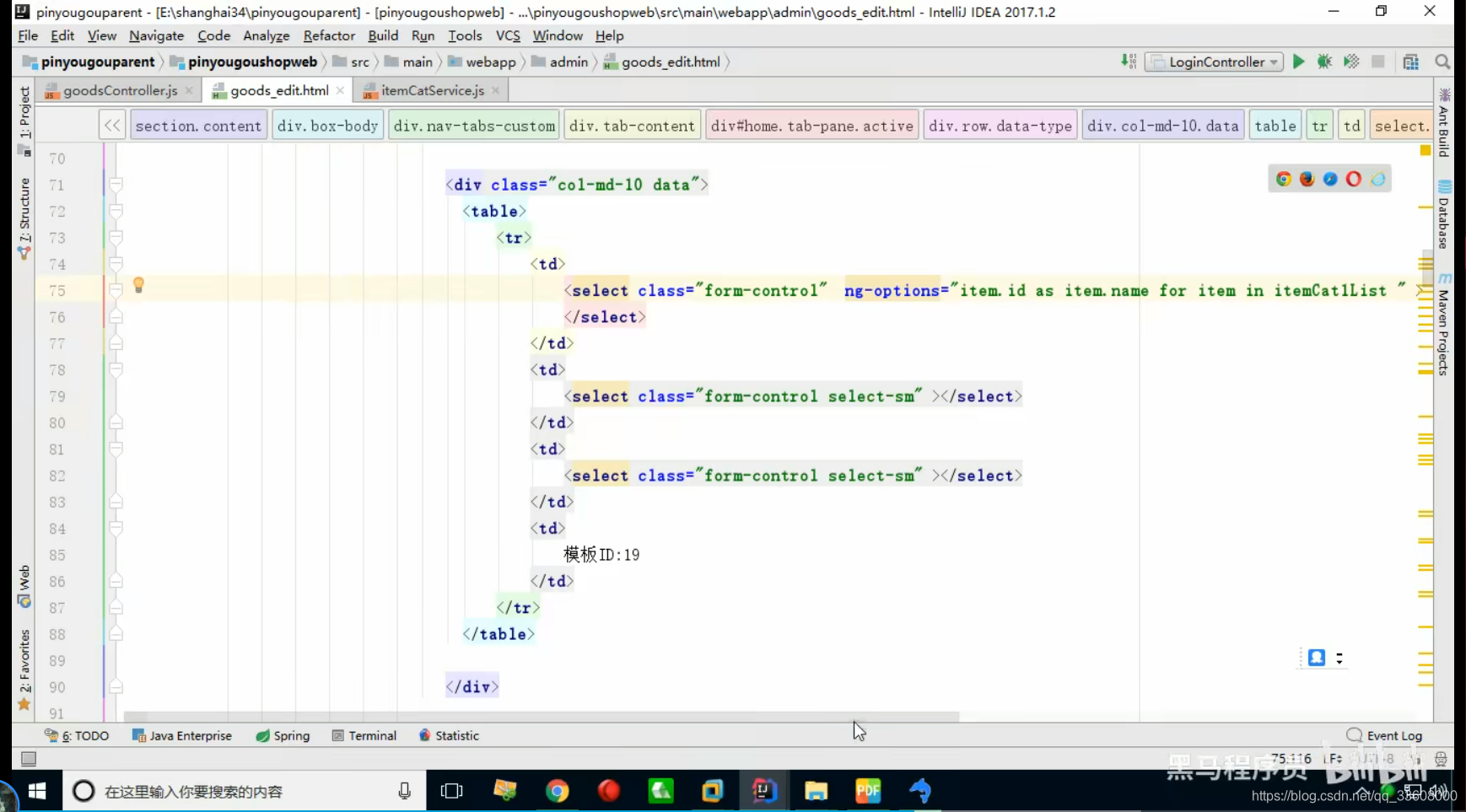
Task: Place cursor on ng-options attribute on line 75
Action: [x=892, y=290]
